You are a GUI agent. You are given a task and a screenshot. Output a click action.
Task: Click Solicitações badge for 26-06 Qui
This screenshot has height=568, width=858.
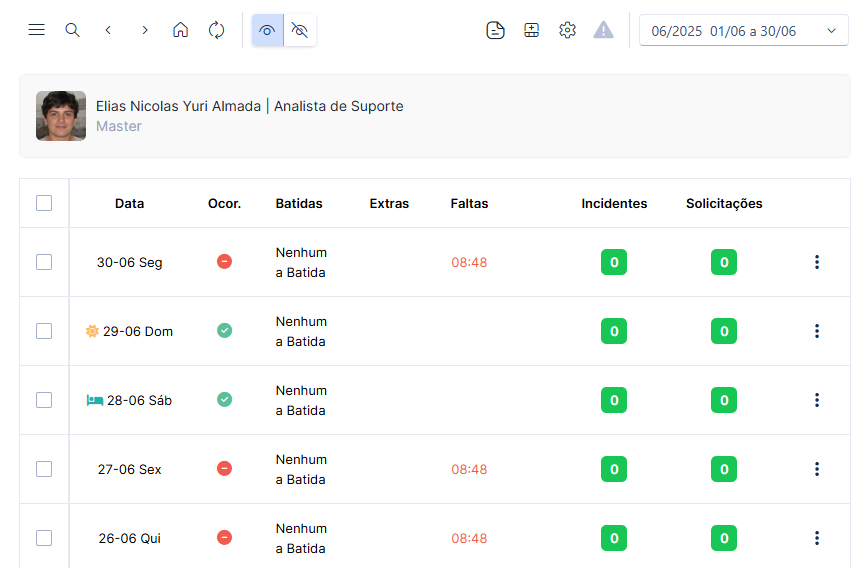click(x=724, y=538)
